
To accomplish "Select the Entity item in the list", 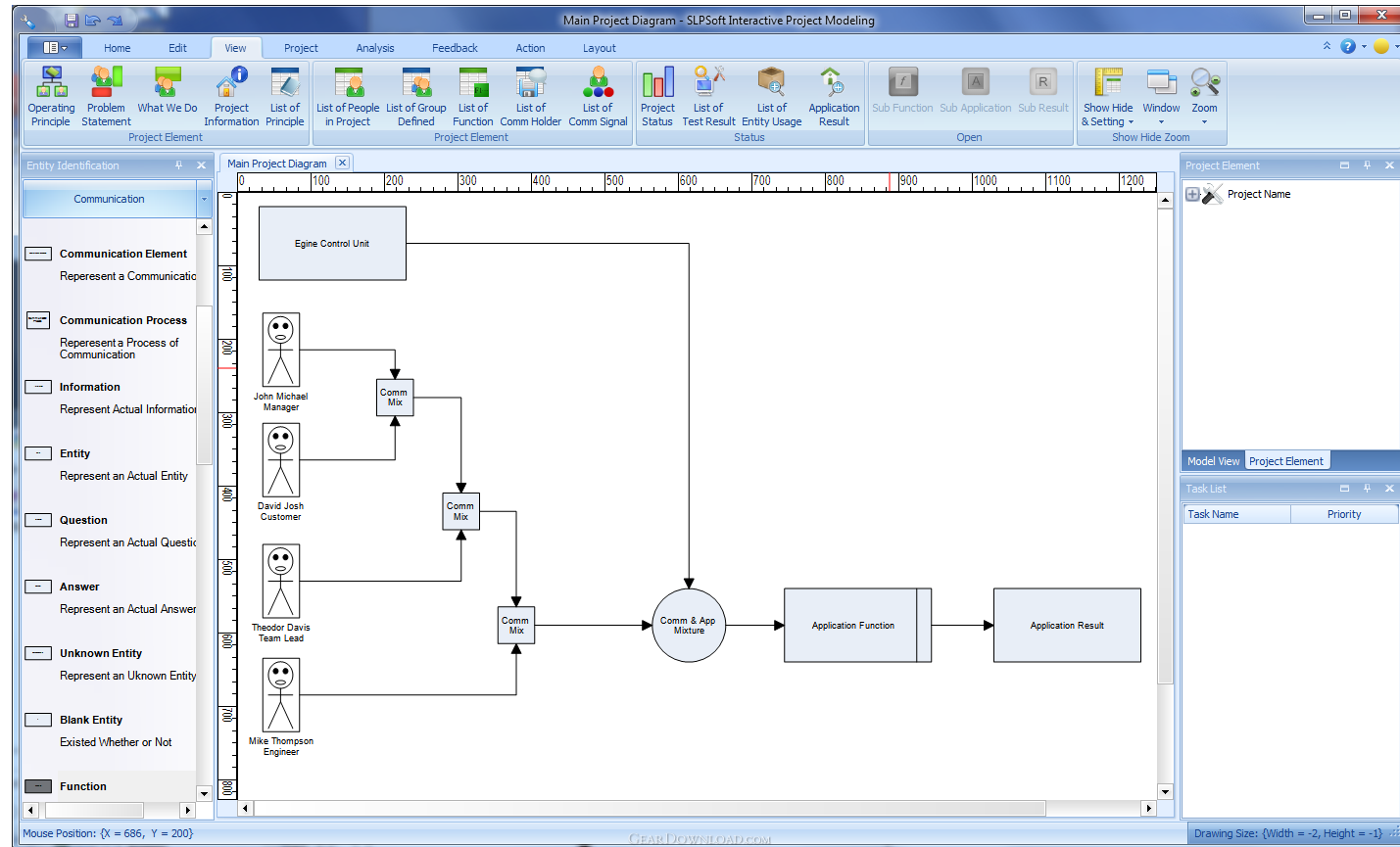I will pyautogui.click(x=111, y=464).
